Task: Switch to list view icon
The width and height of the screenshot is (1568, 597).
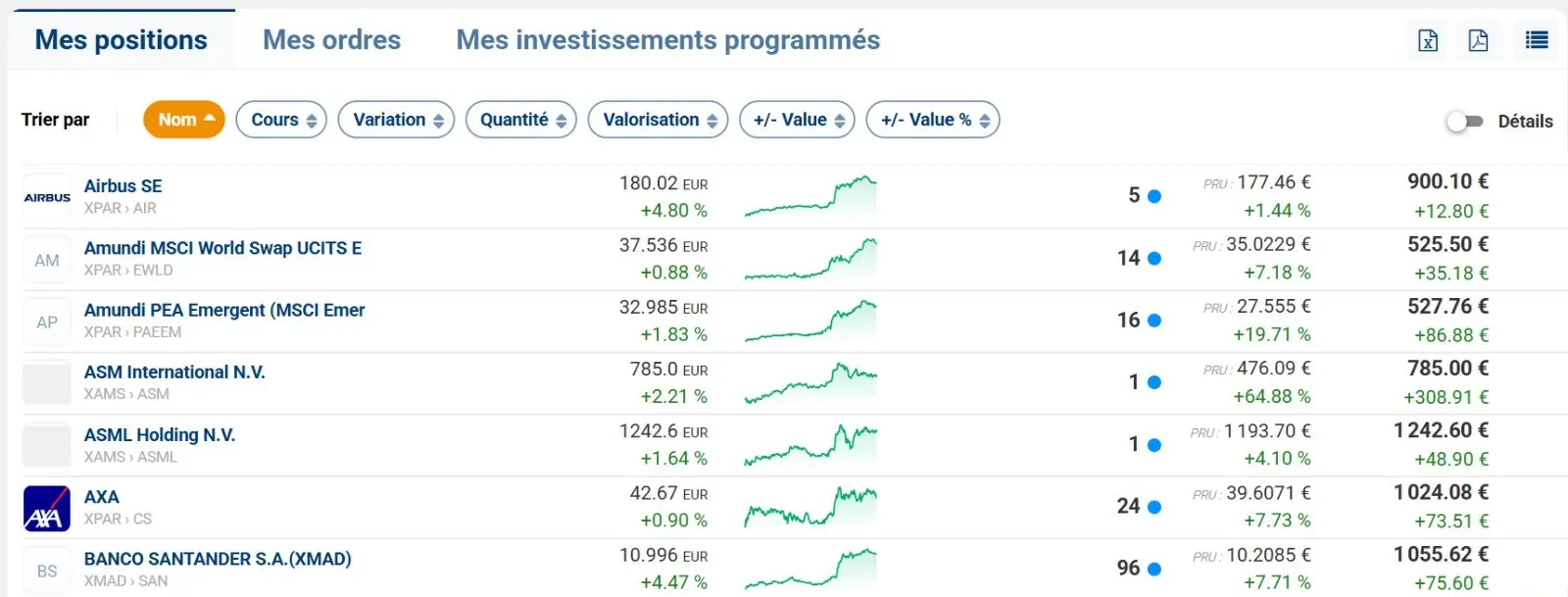Action: coord(1537,40)
